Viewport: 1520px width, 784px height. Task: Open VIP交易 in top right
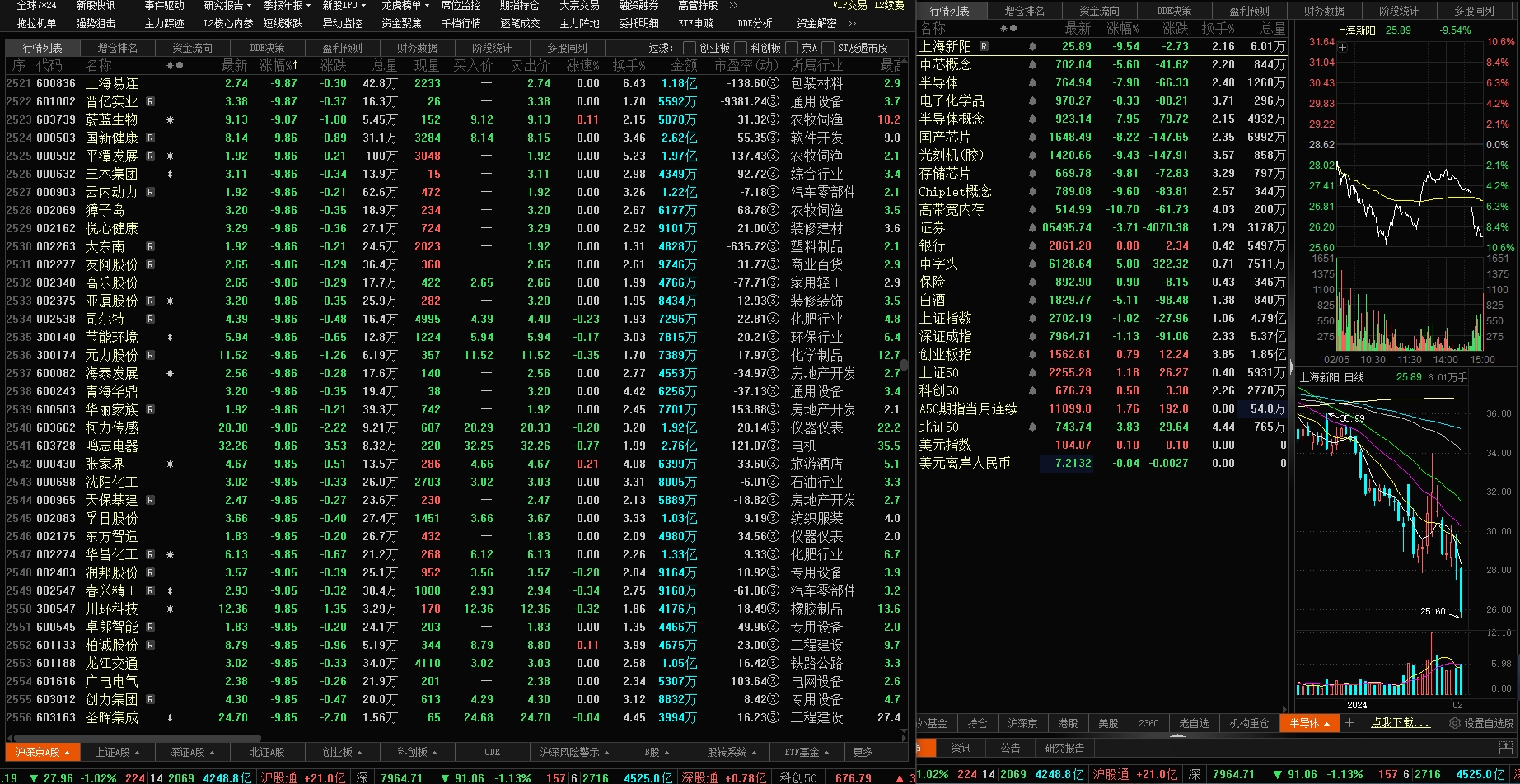pyautogui.click(x=849, y=5)
